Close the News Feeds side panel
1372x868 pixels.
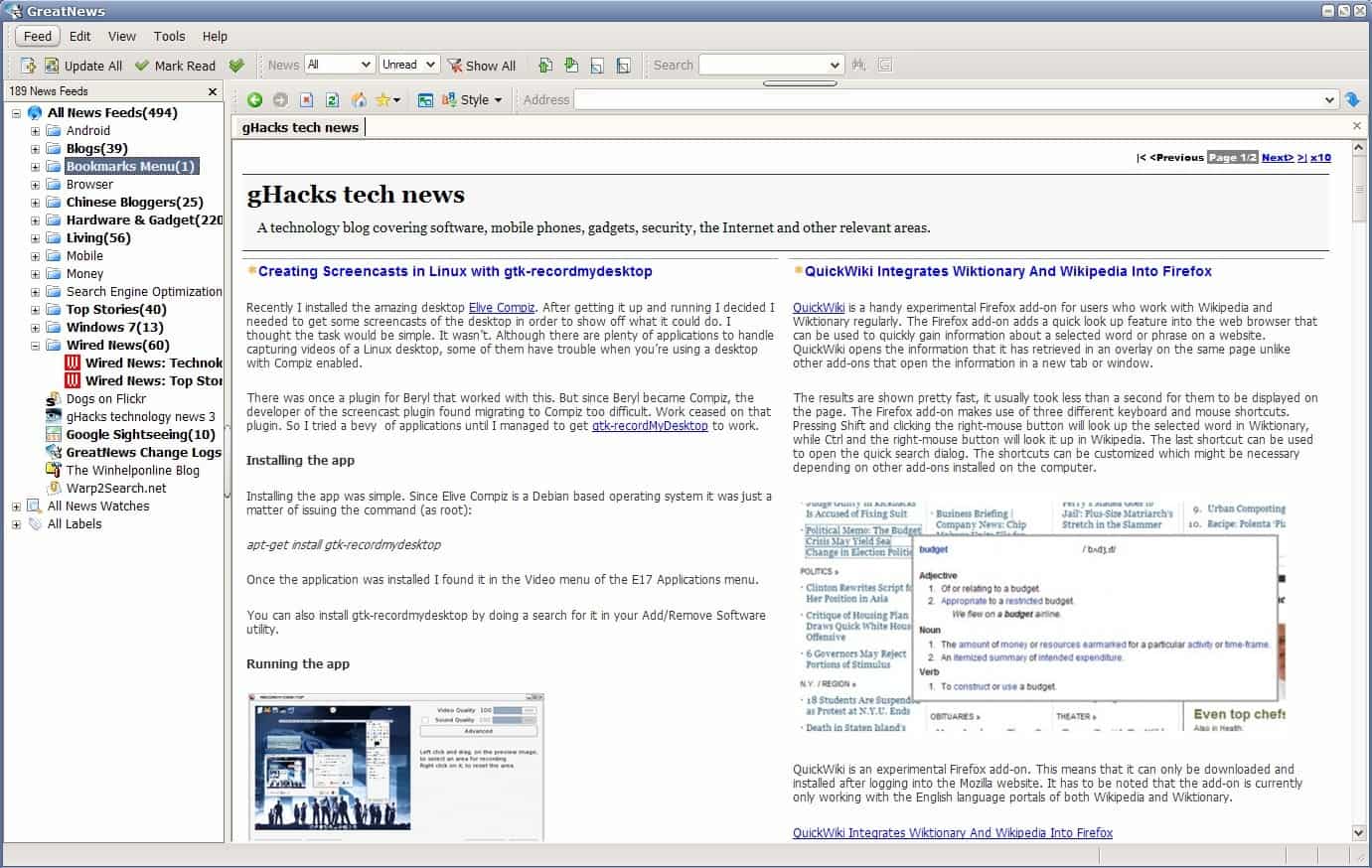pyautogui.click(x=212, y=91)
